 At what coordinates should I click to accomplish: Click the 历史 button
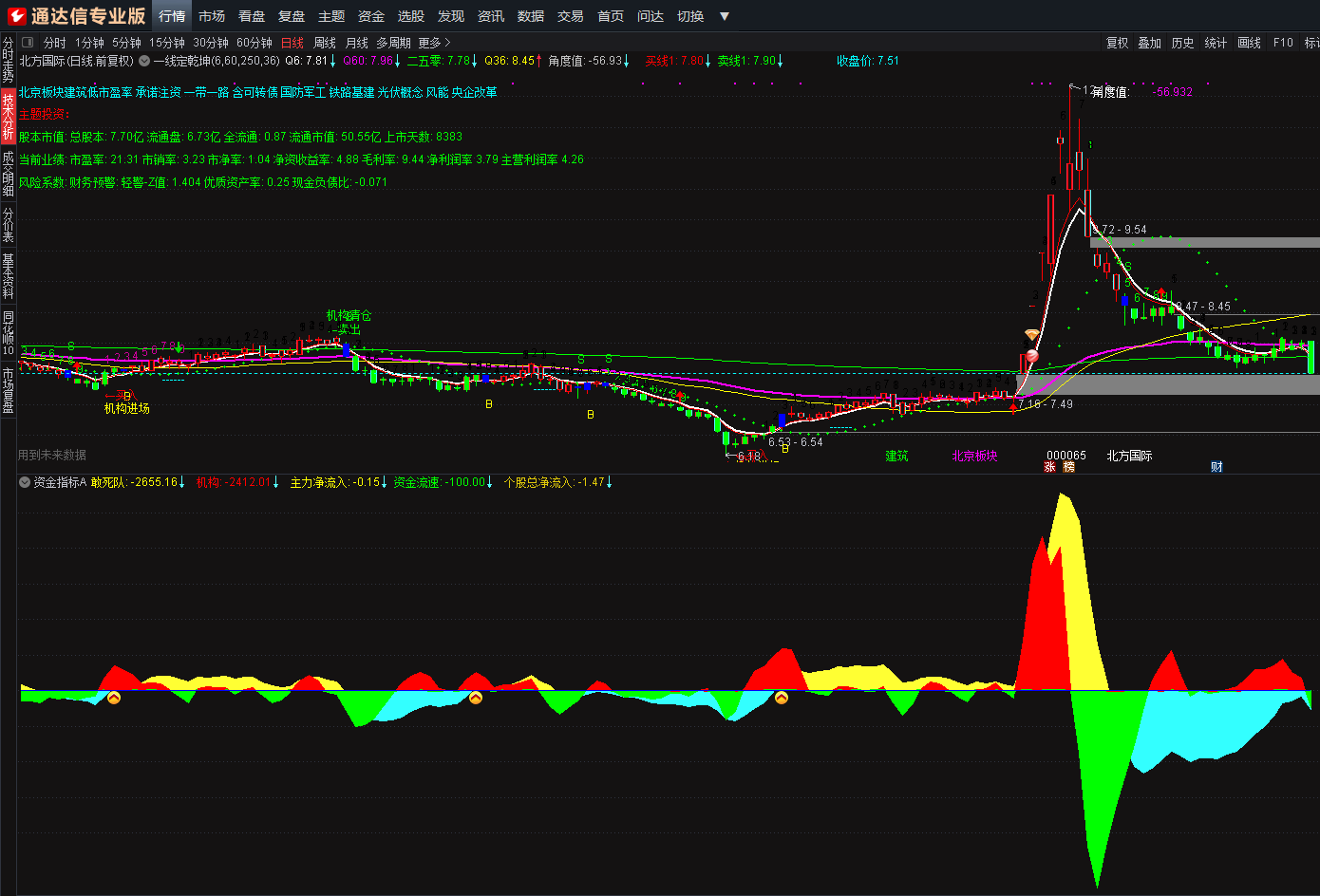click(x=1182, y=43)
